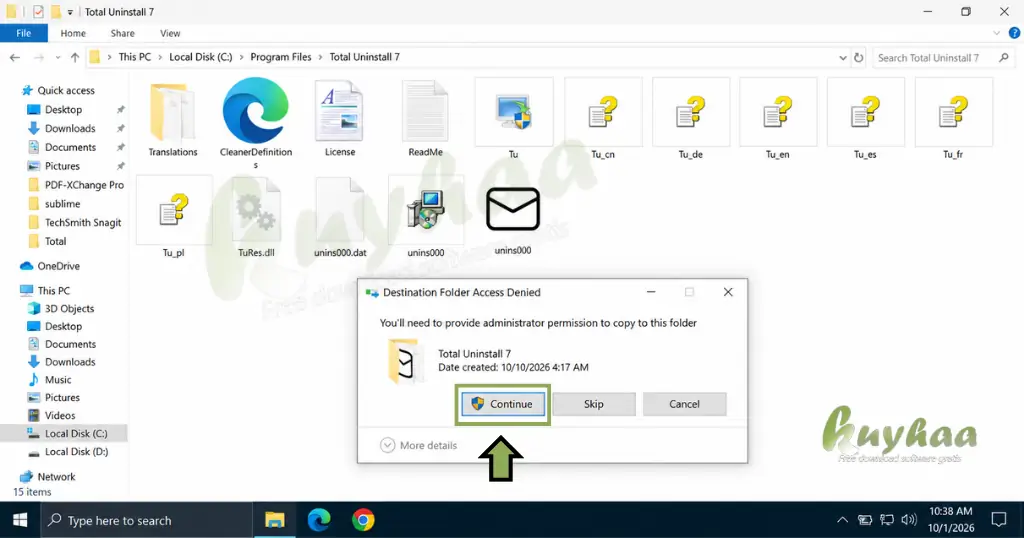The height and width of the screenshot is (538, 1024).
Task: Open the Windows Start menu
Action: pos(20,520)
